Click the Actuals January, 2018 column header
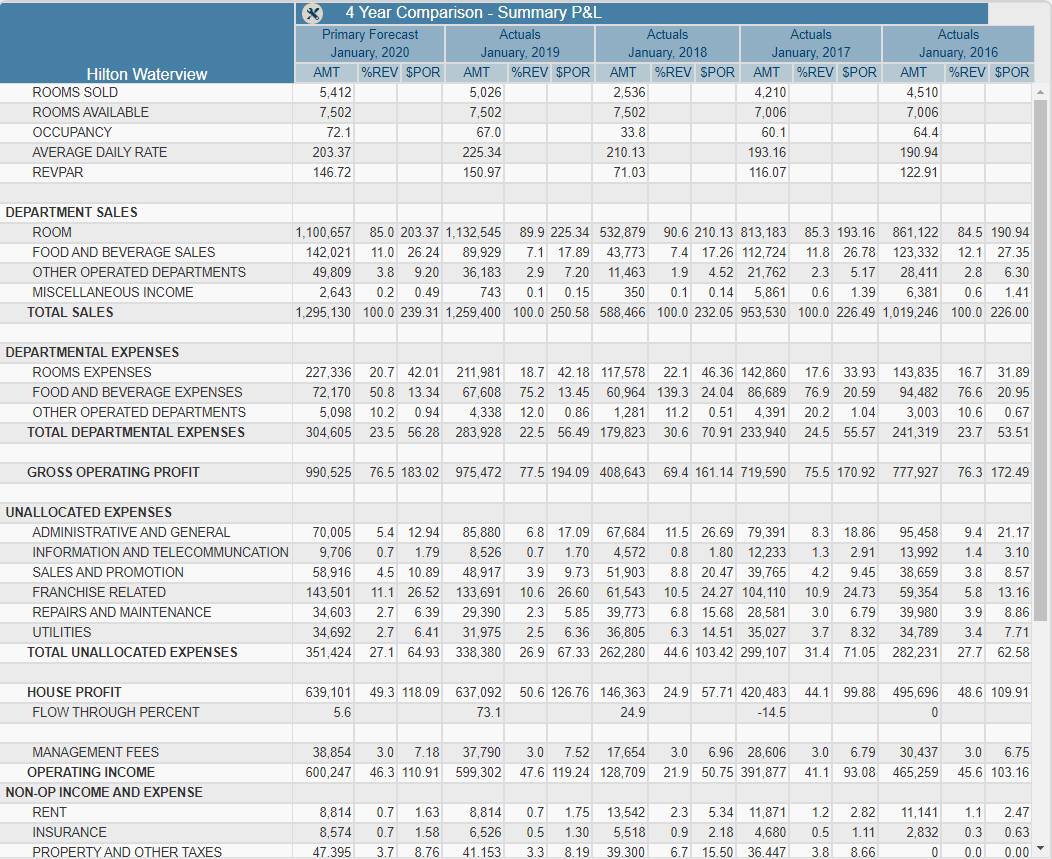The width and height of the screenshot is (1052, 859). click(x=667, y=43)
